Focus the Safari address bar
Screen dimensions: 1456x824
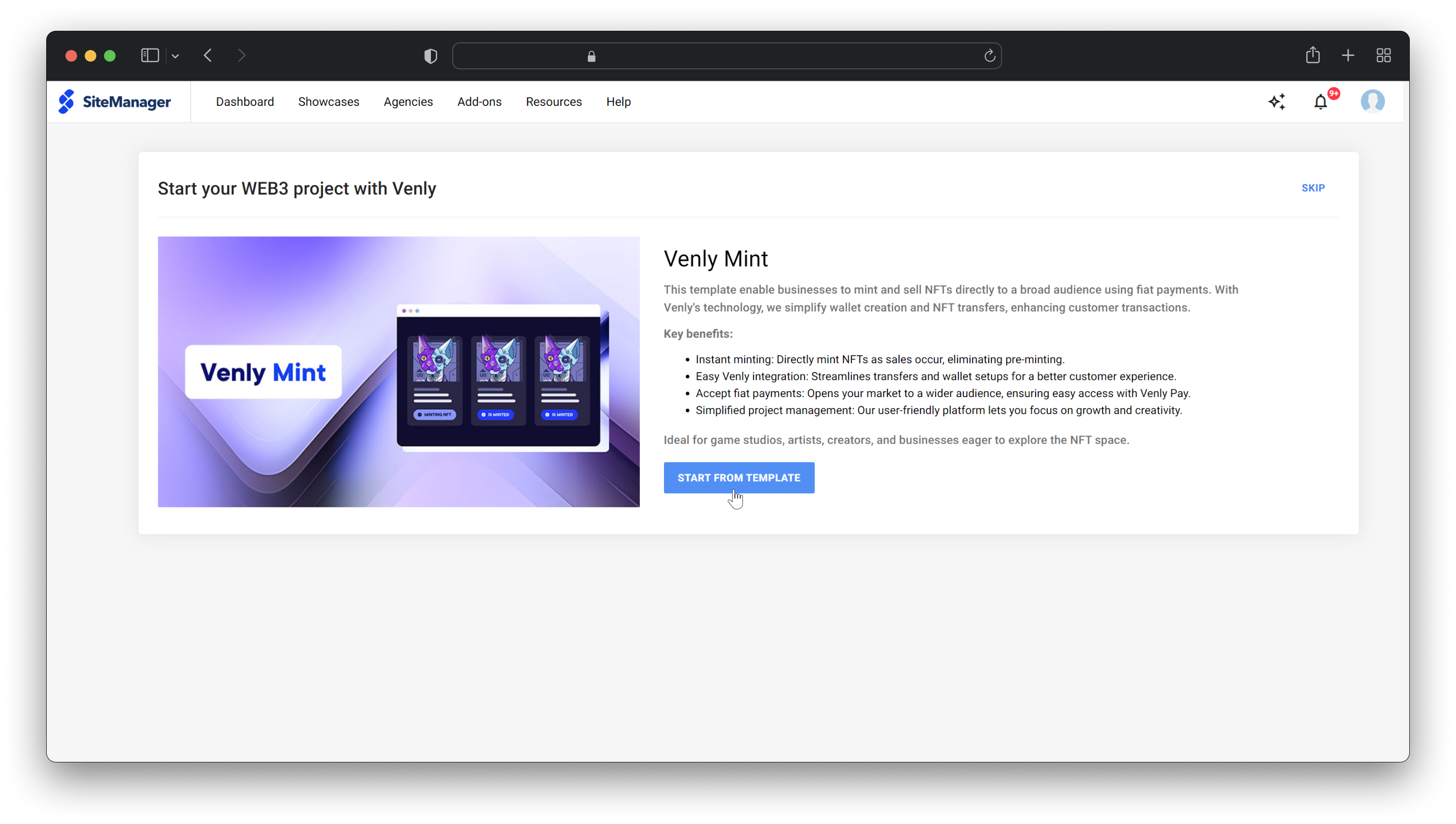[x=726, y=56]
